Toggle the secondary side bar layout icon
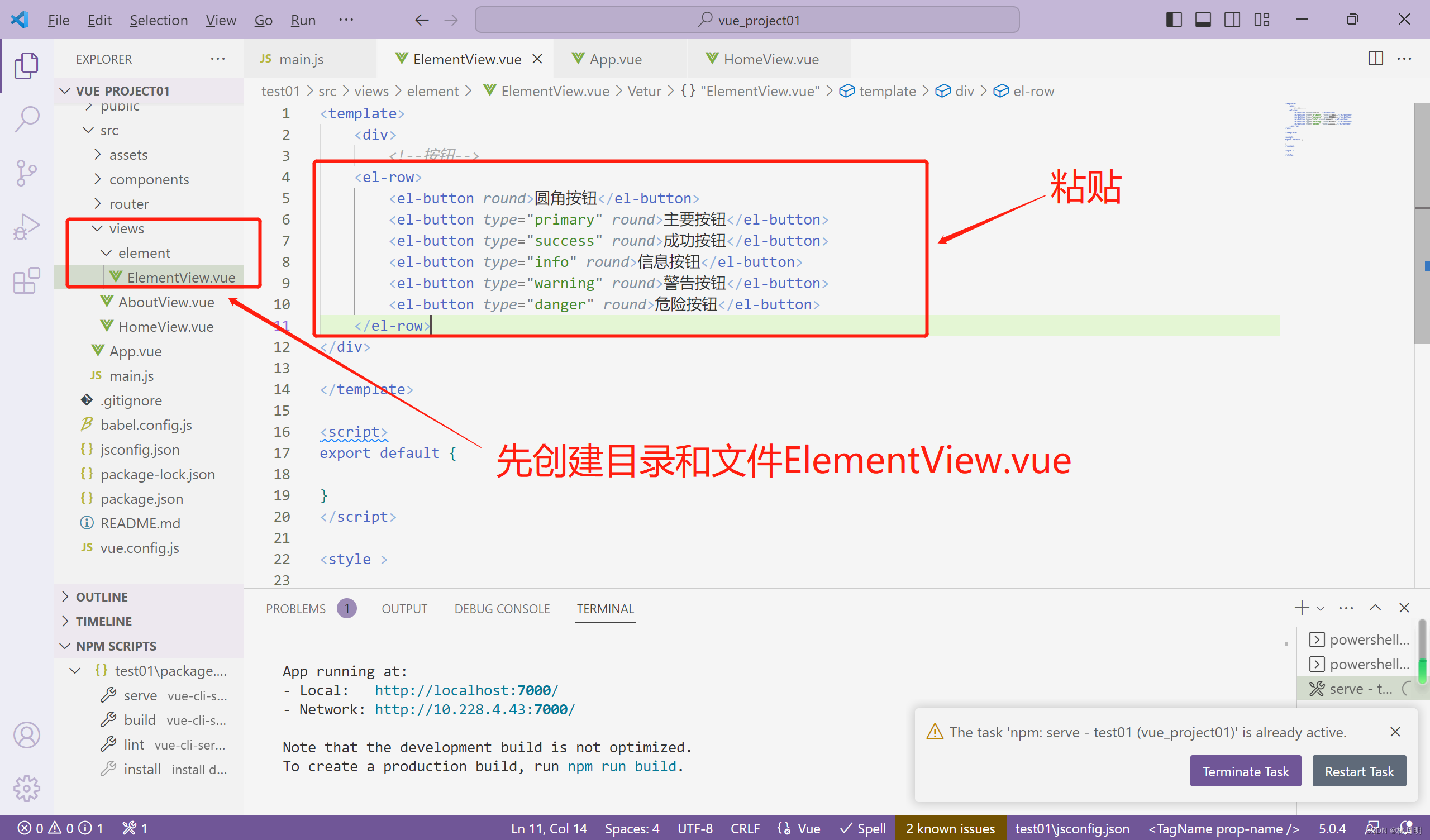1430x840 pixels. pyautogui.click(x=1232, y=20)
